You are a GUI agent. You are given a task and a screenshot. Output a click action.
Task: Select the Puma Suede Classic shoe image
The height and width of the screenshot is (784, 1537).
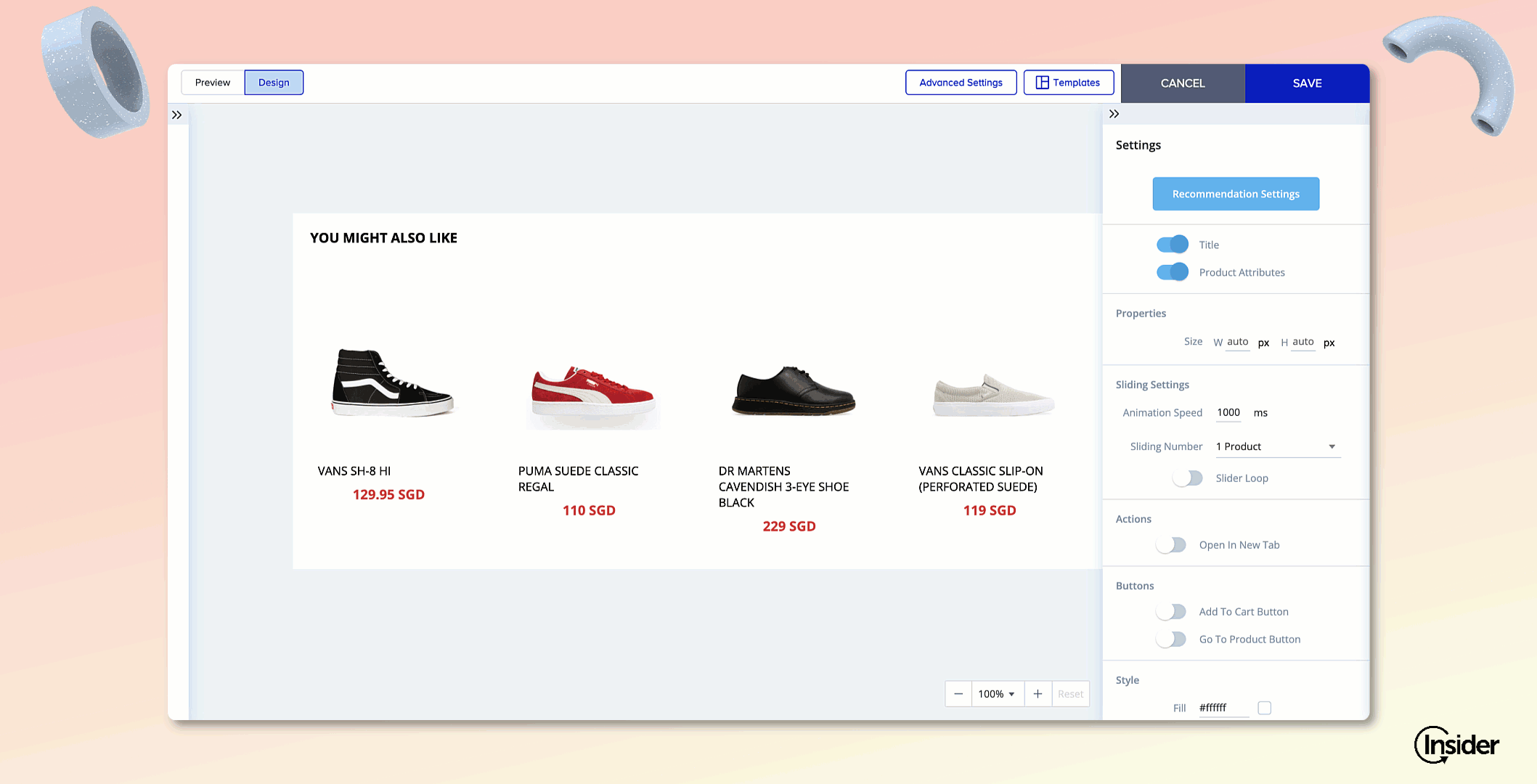(592, 393)
